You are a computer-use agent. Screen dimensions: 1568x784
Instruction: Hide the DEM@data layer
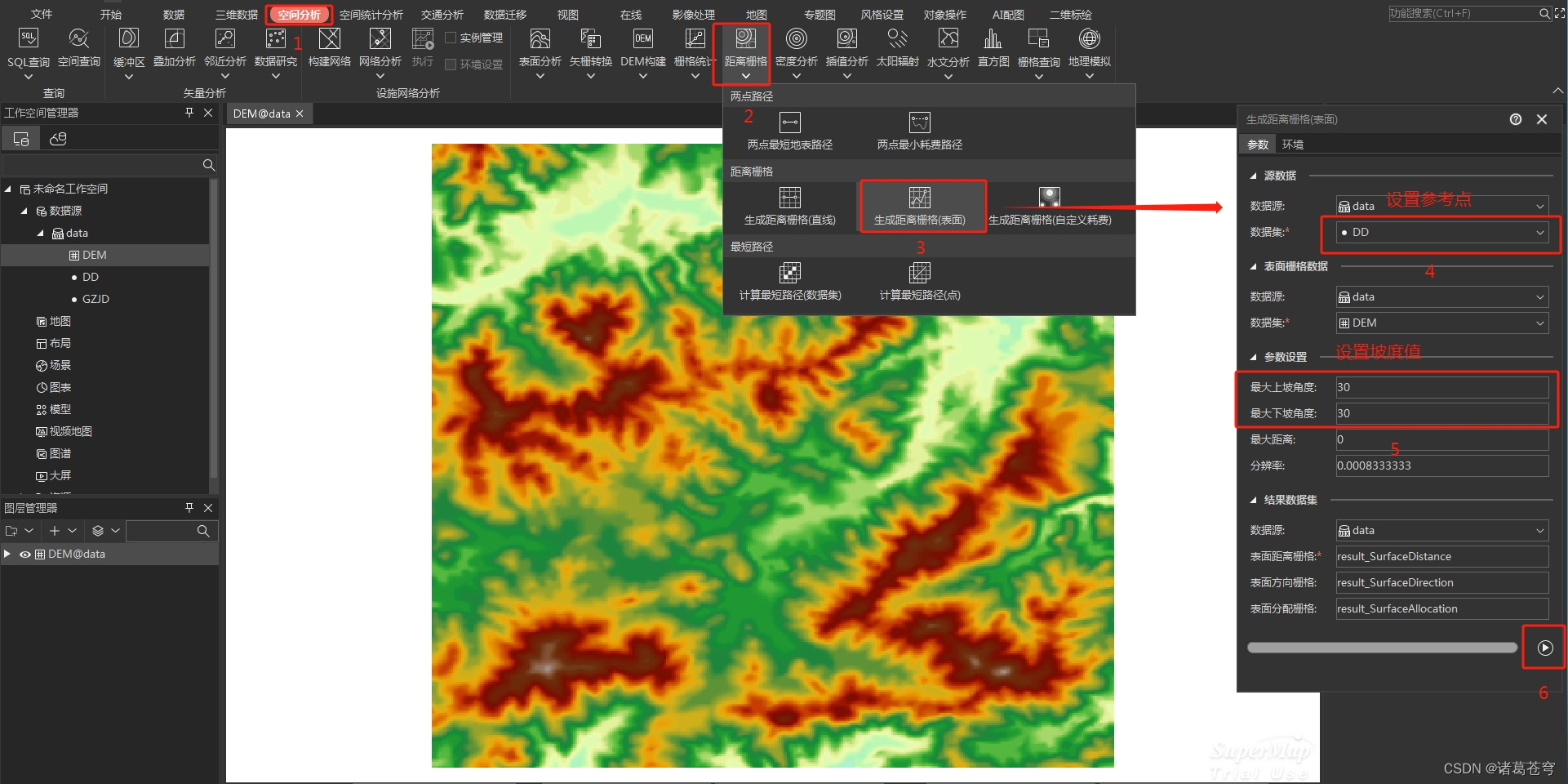coord(24,554)
